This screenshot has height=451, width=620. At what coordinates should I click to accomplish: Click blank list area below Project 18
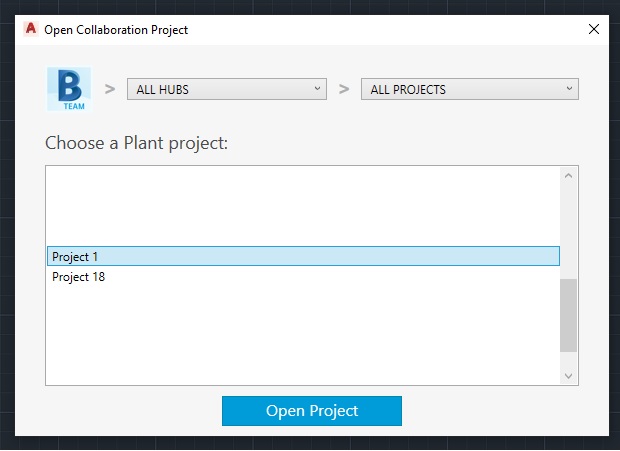point(302,335)
